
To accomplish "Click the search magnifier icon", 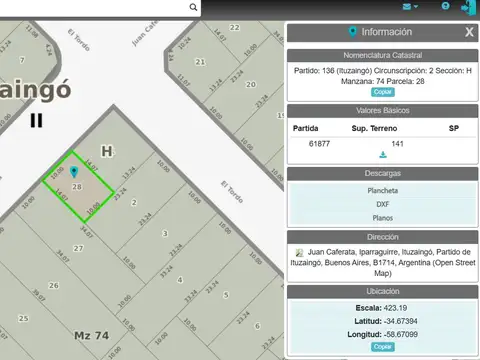I will pyautogui.click(x=193, y=7).
